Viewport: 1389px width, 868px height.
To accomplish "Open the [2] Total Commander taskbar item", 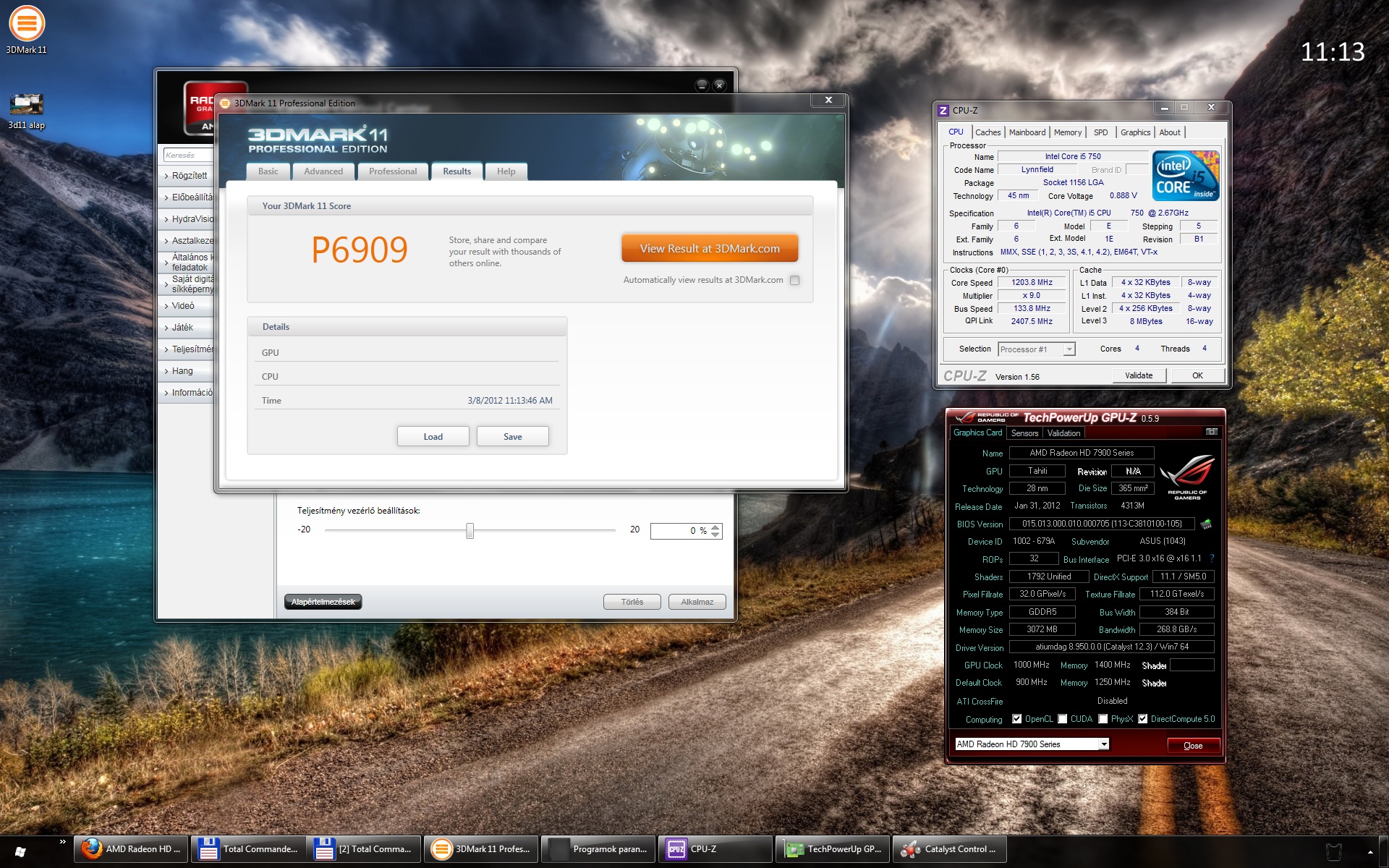I will pos(365,849).
